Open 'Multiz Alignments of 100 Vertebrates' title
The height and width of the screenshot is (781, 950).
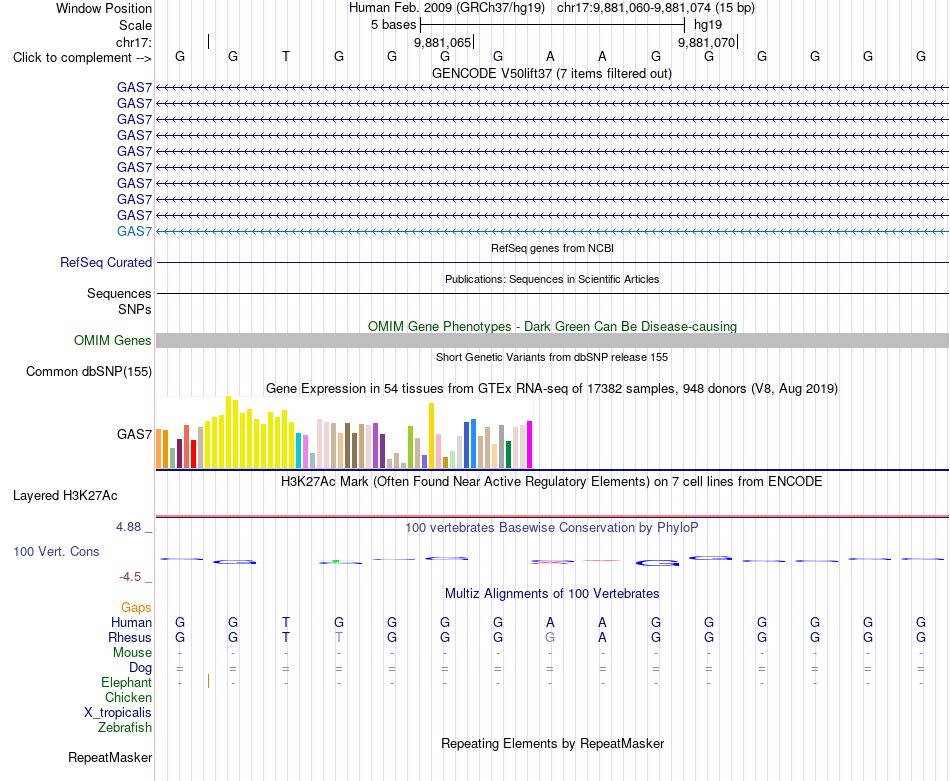click(x=552, y=594)
